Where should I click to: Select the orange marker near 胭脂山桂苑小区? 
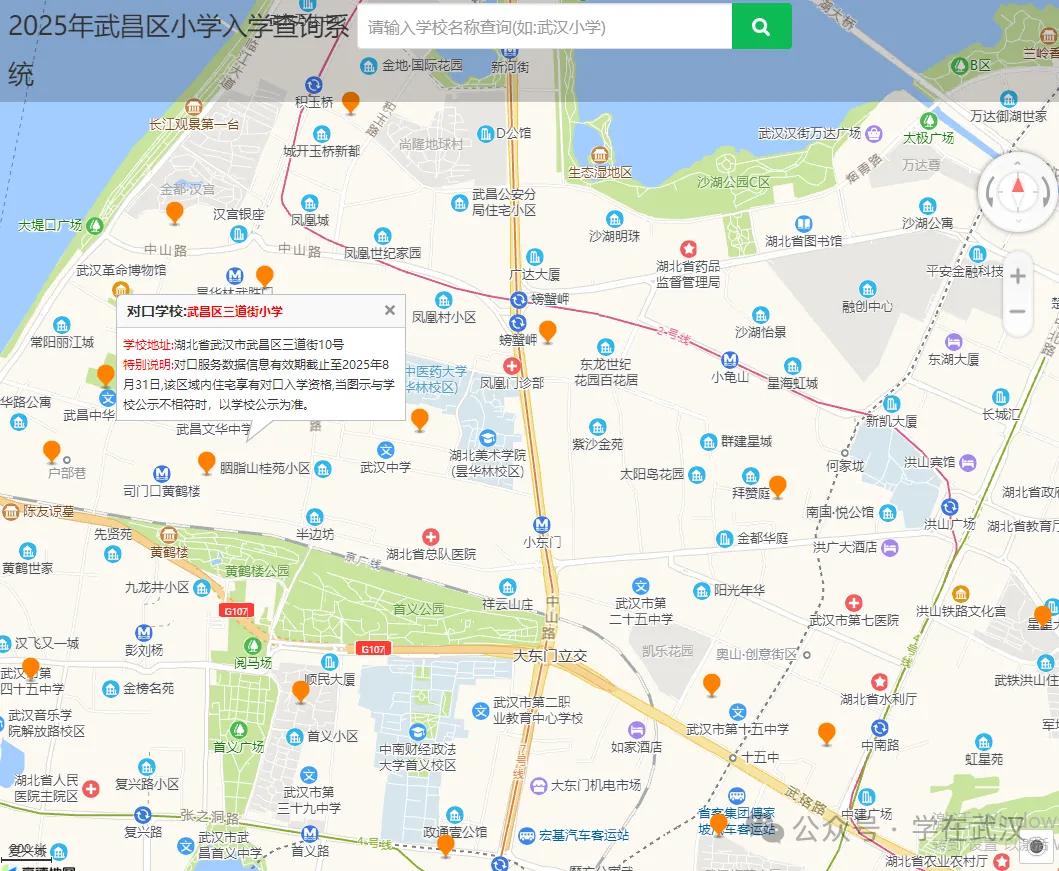[x=207, y=463]
